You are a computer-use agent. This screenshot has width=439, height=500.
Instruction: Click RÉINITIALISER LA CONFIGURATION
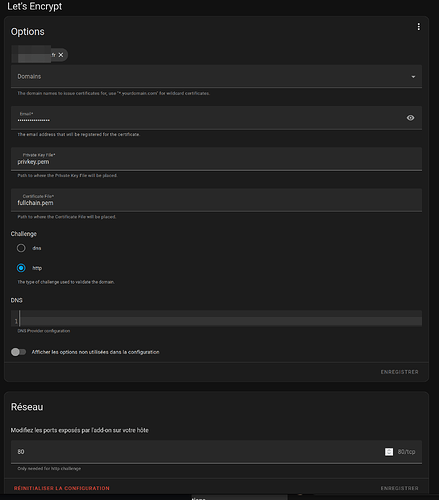coord(62,488)
